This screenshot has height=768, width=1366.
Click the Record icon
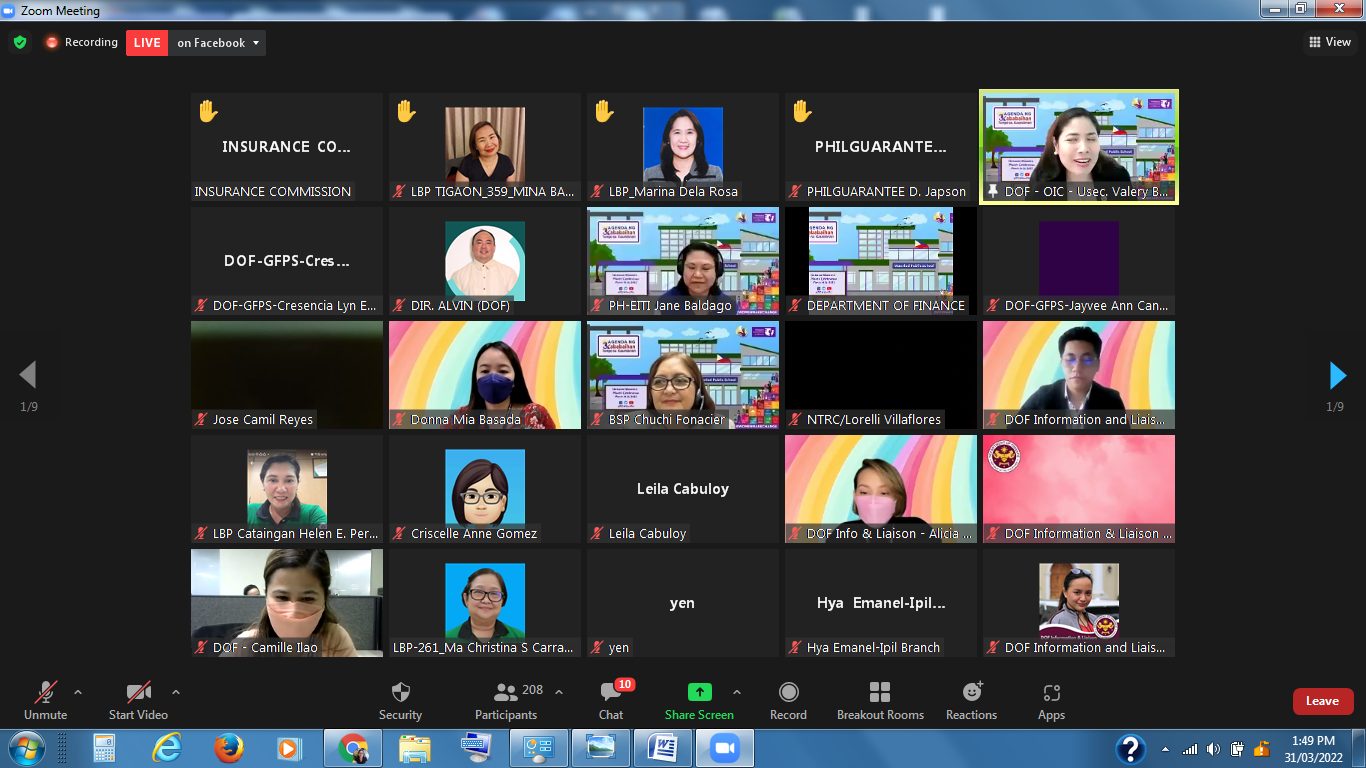pyautogui.click(x=788, y=692)
